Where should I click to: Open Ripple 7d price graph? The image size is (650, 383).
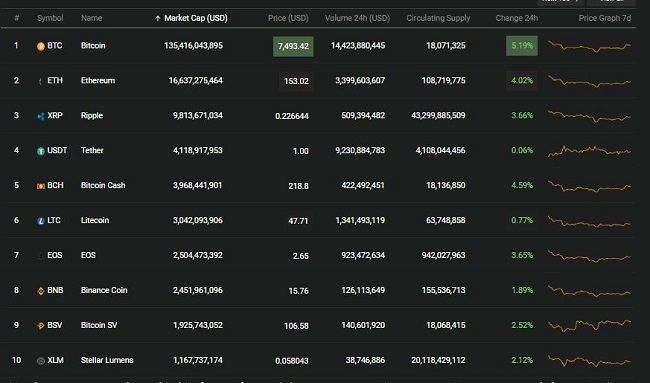589,116
